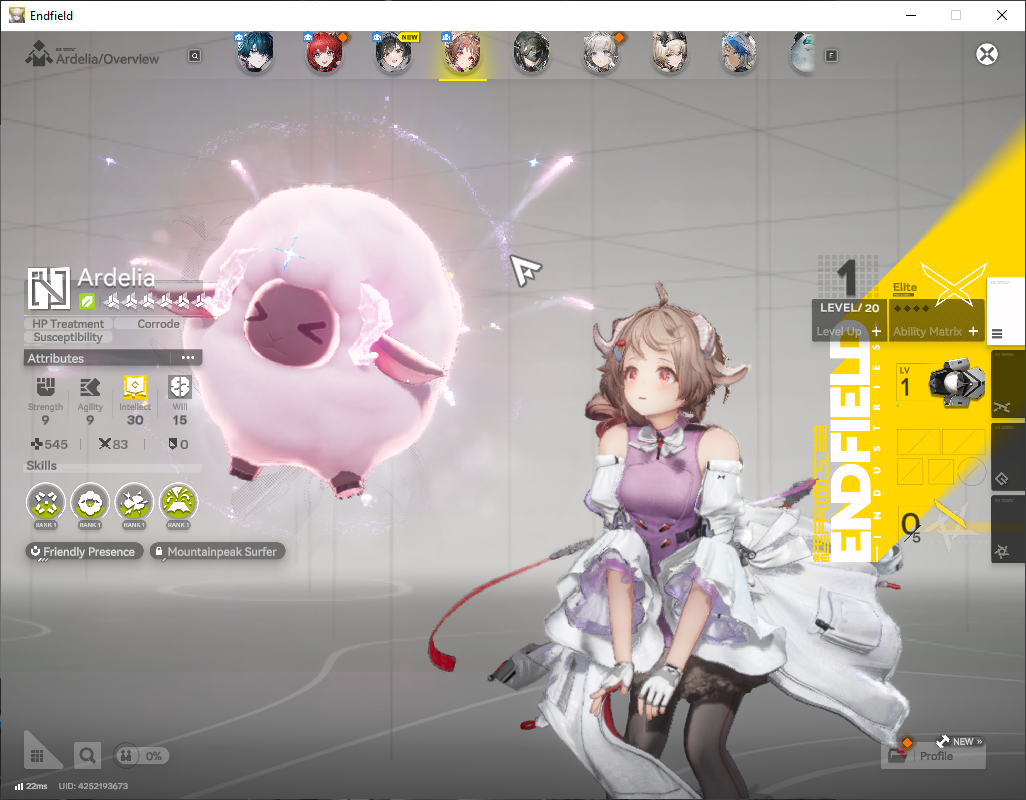The height and width of the screenshot is (800, 1026).
Task: Select the white-haired operator with orange badge
Action: [601, 52]
